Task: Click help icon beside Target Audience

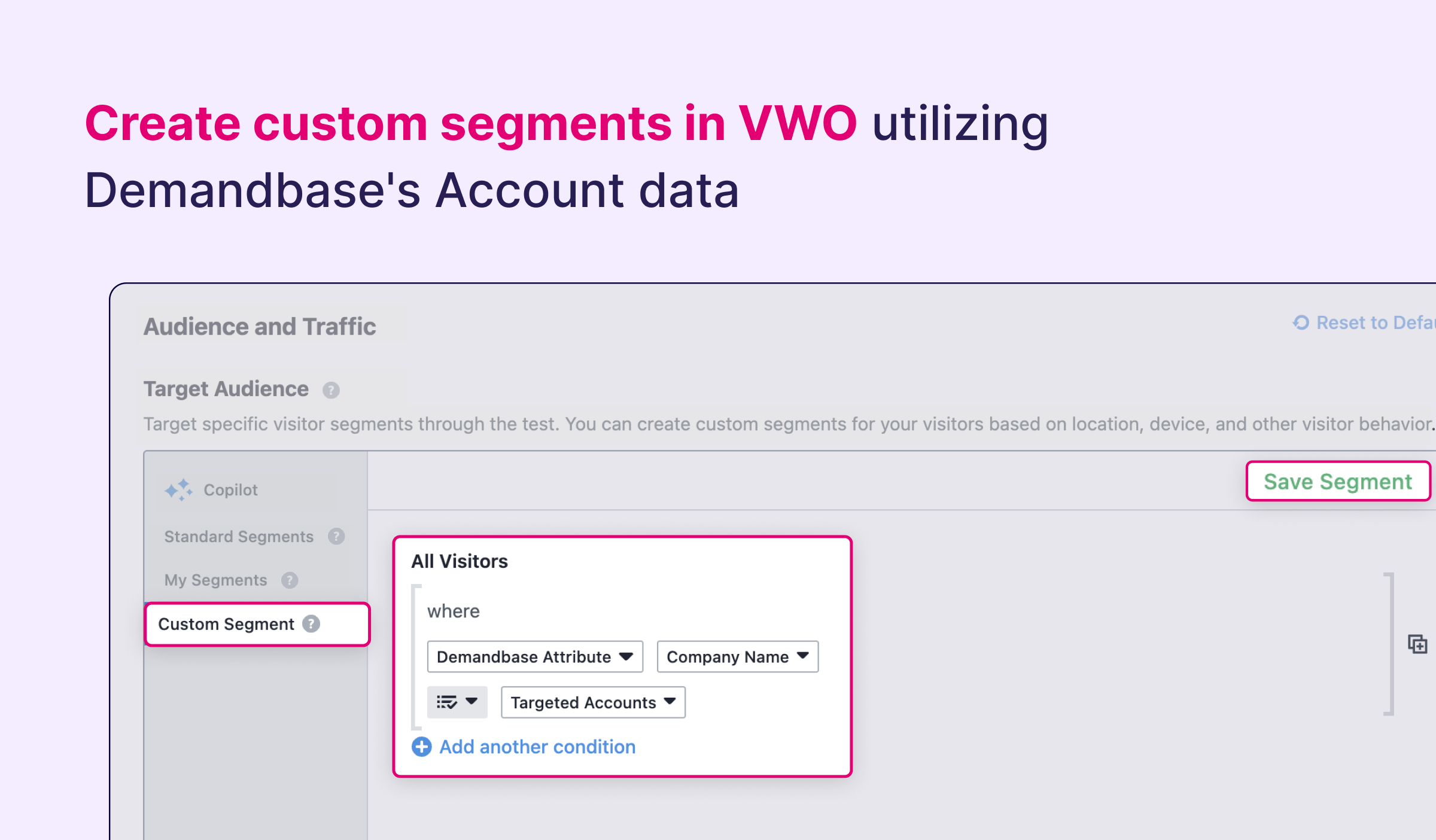Action: (x=331, y=390)
